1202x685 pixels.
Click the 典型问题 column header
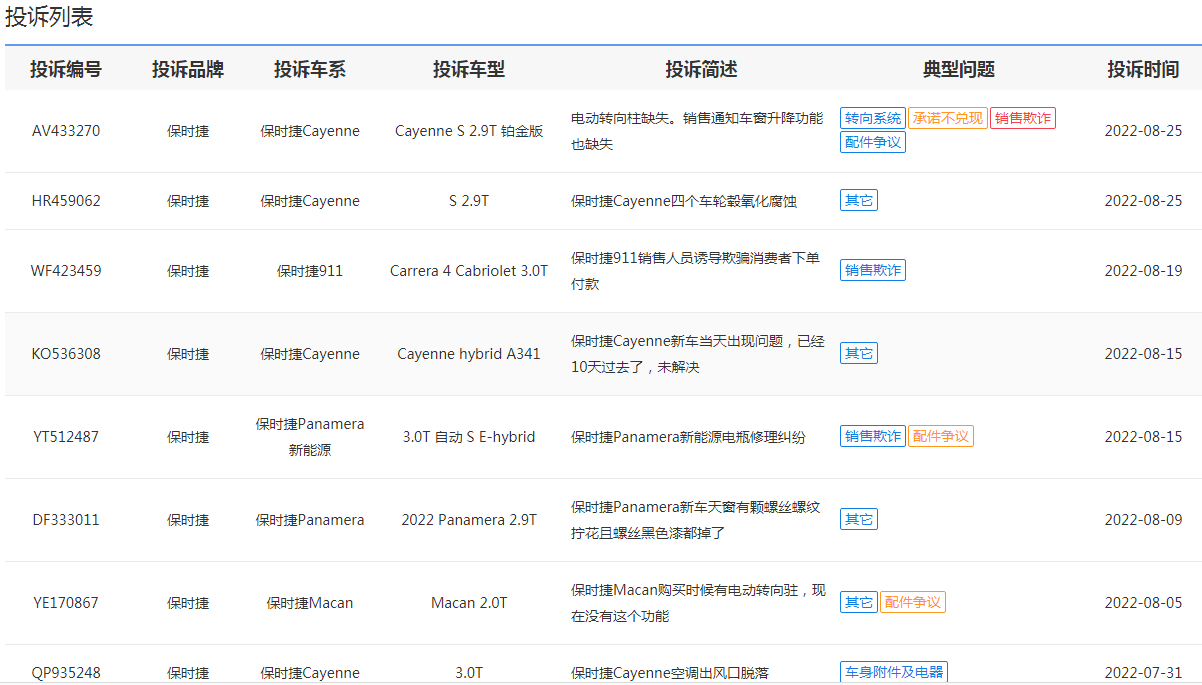(959, 69)
